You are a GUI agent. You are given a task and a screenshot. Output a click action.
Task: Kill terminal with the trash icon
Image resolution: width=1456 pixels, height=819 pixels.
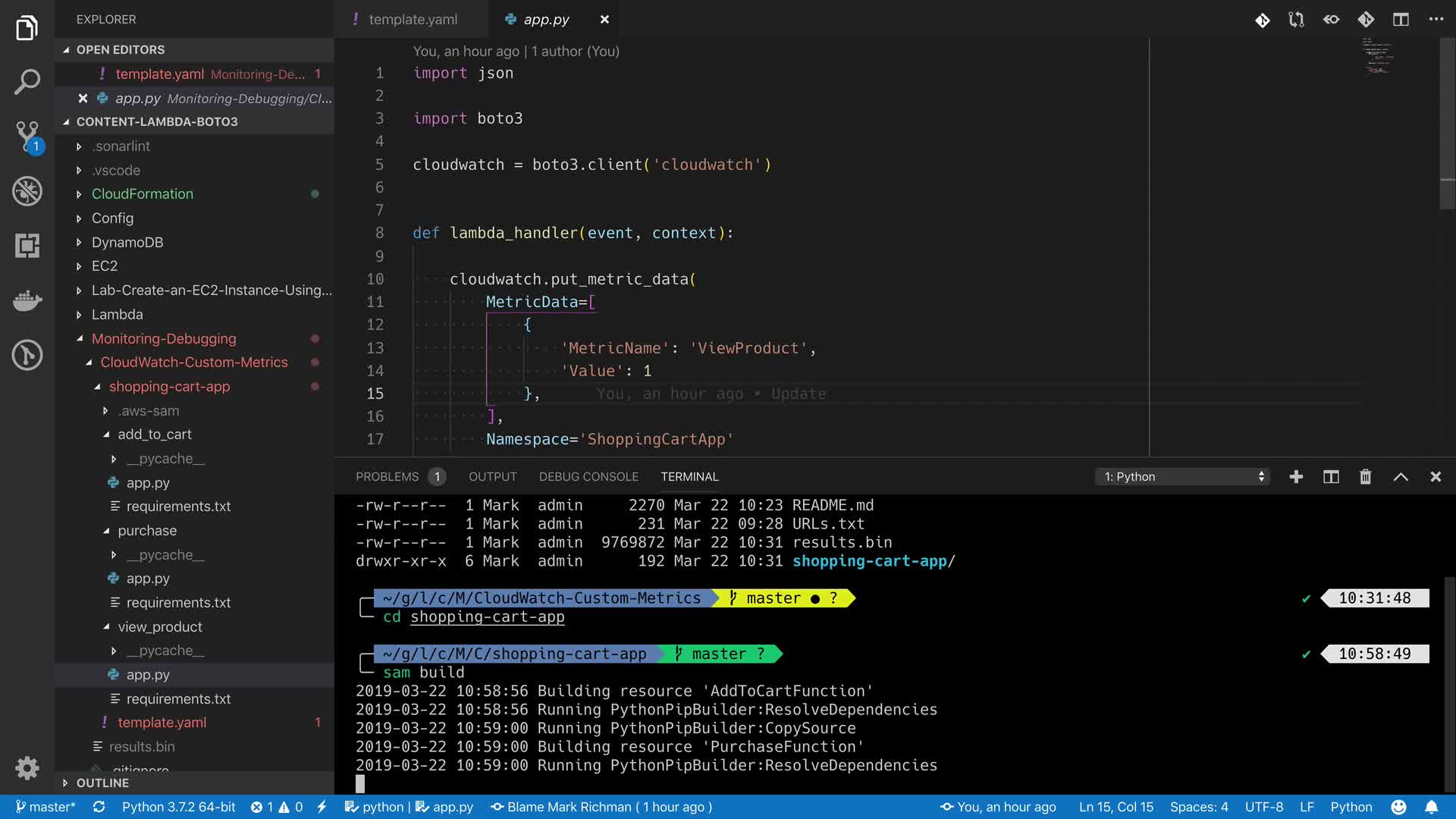[1365, 477]
